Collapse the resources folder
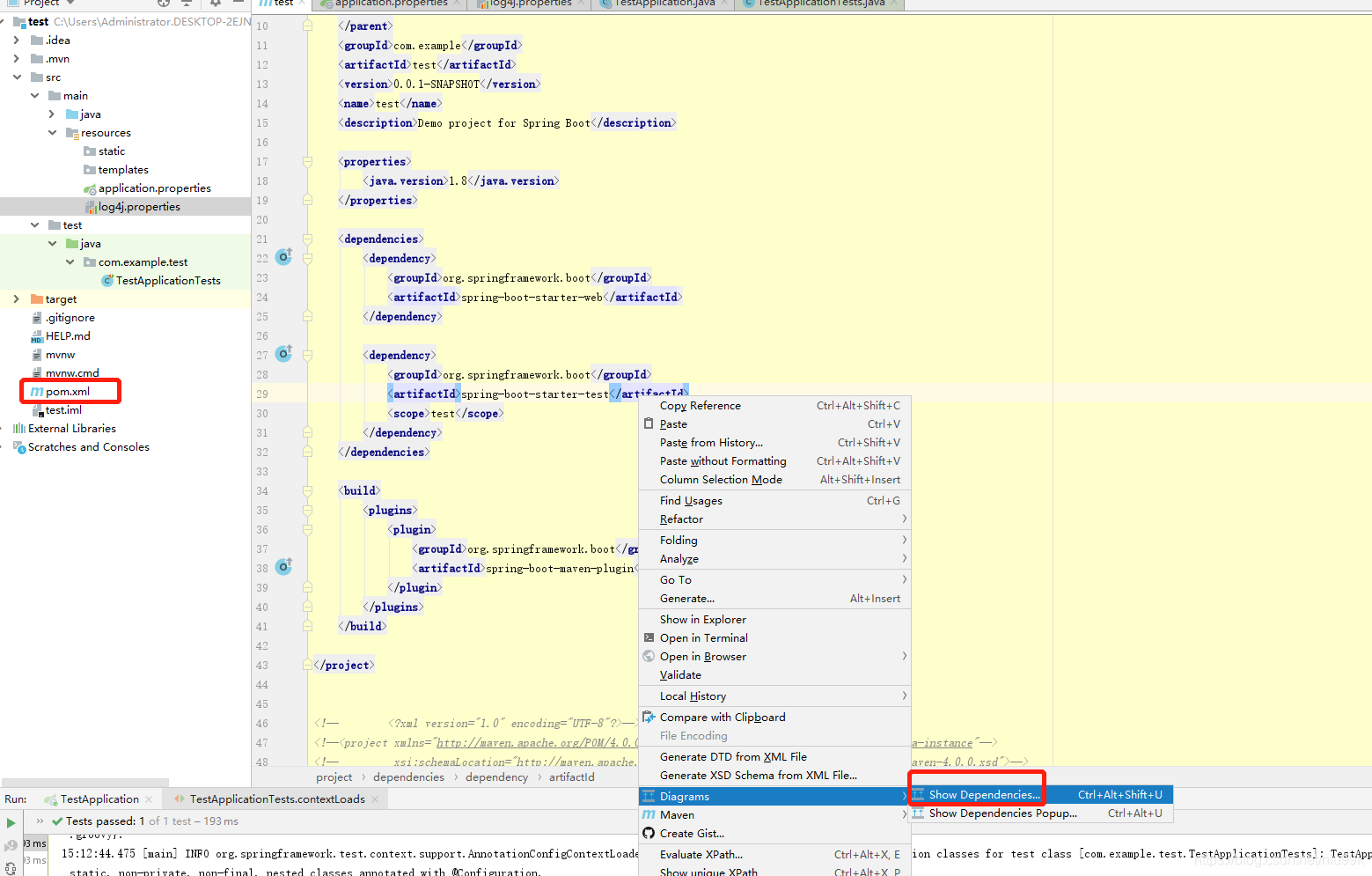Viewport: 1372px width, 876px height. (52, 133)
